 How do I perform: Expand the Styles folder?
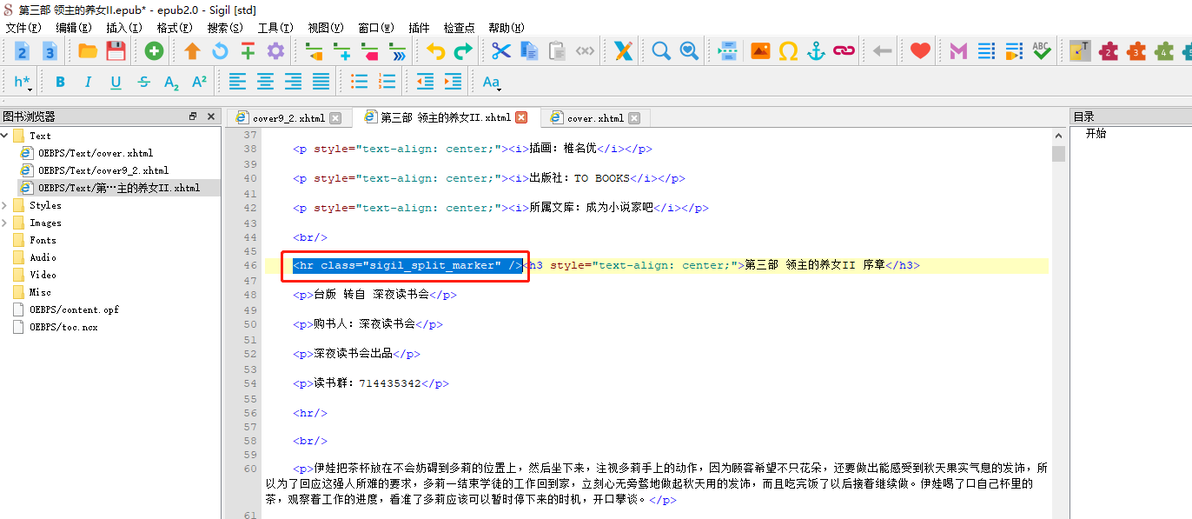5,205
